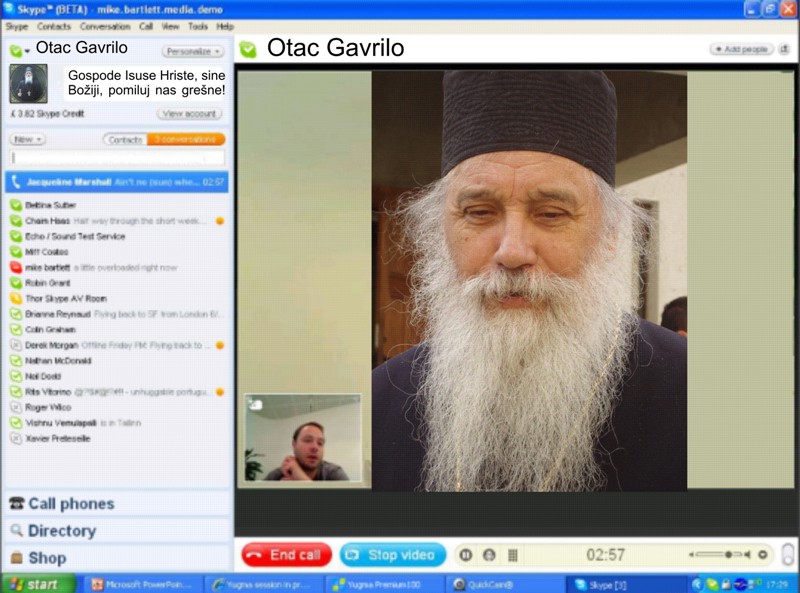The width and height of the screenshot is (800, 593).
Task: Open the Conversation menu
Action: (105, 26)
